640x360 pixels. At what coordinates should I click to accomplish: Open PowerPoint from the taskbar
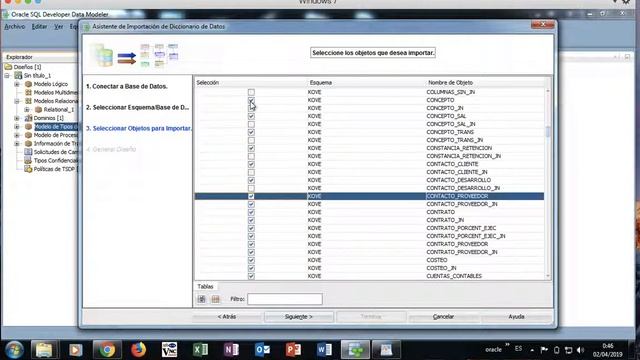[293, 350]
